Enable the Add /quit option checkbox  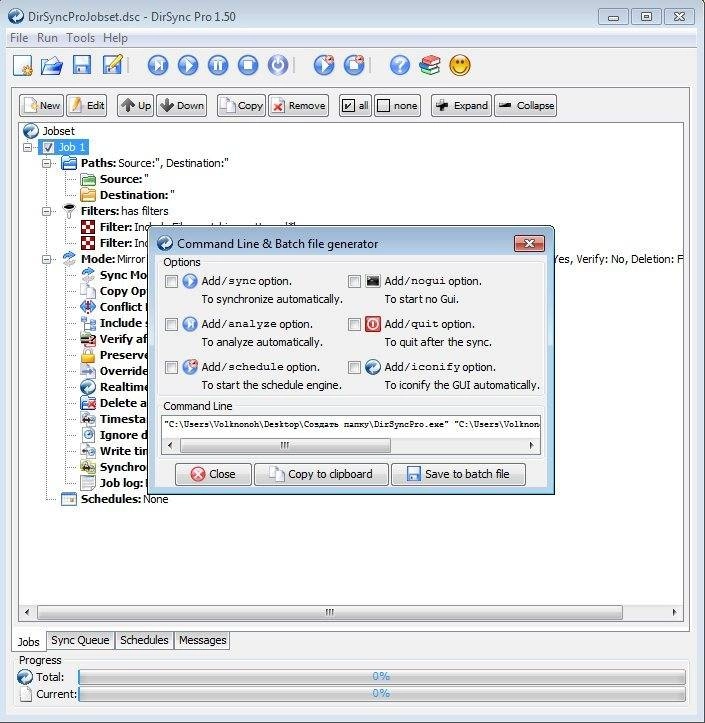click(x=354, y=324)
